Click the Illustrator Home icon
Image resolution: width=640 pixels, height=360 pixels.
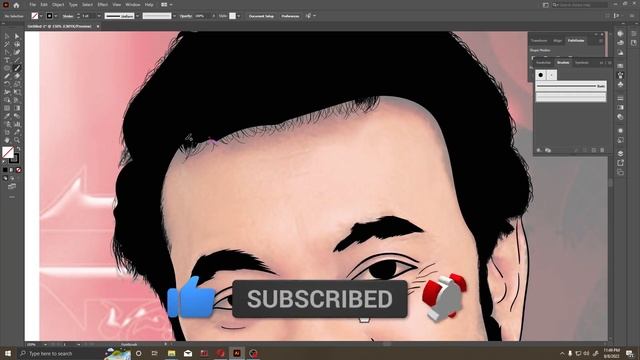16,5
